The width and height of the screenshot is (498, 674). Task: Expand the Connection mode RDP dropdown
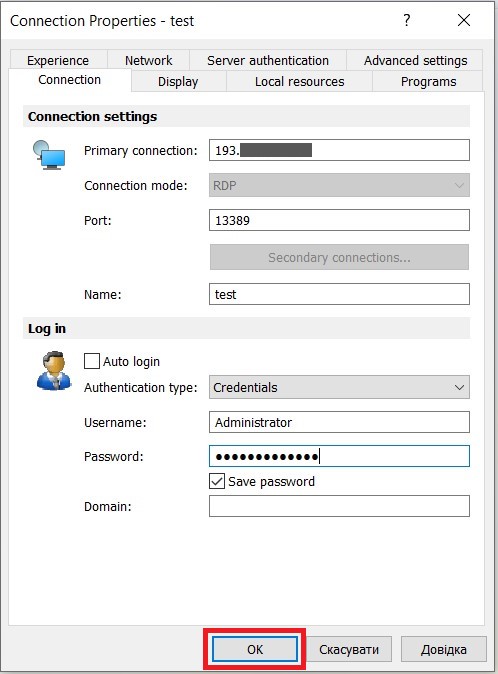[x=339, y=185]
